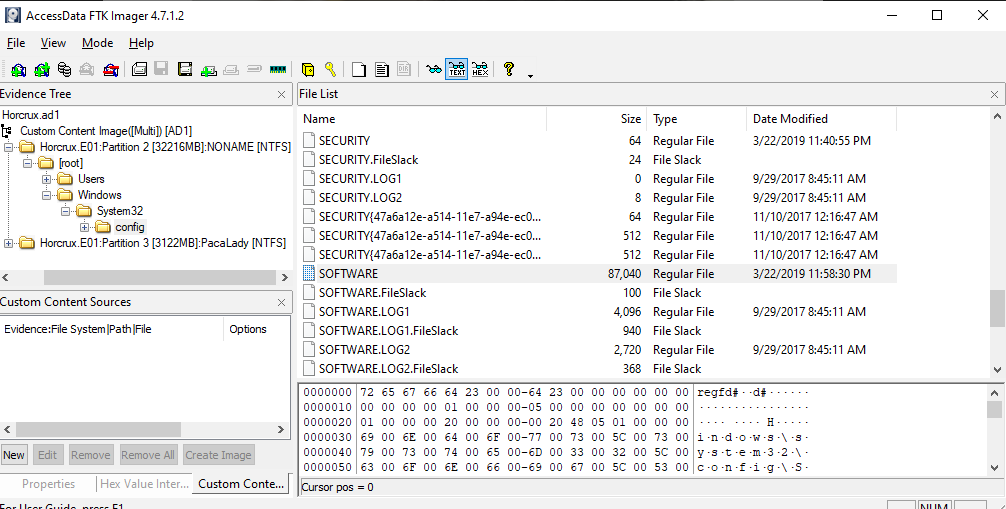Expand the Users folder in Evidence Tree
The height and width of the screenshot is (509, 1006).
click(47, 179)
